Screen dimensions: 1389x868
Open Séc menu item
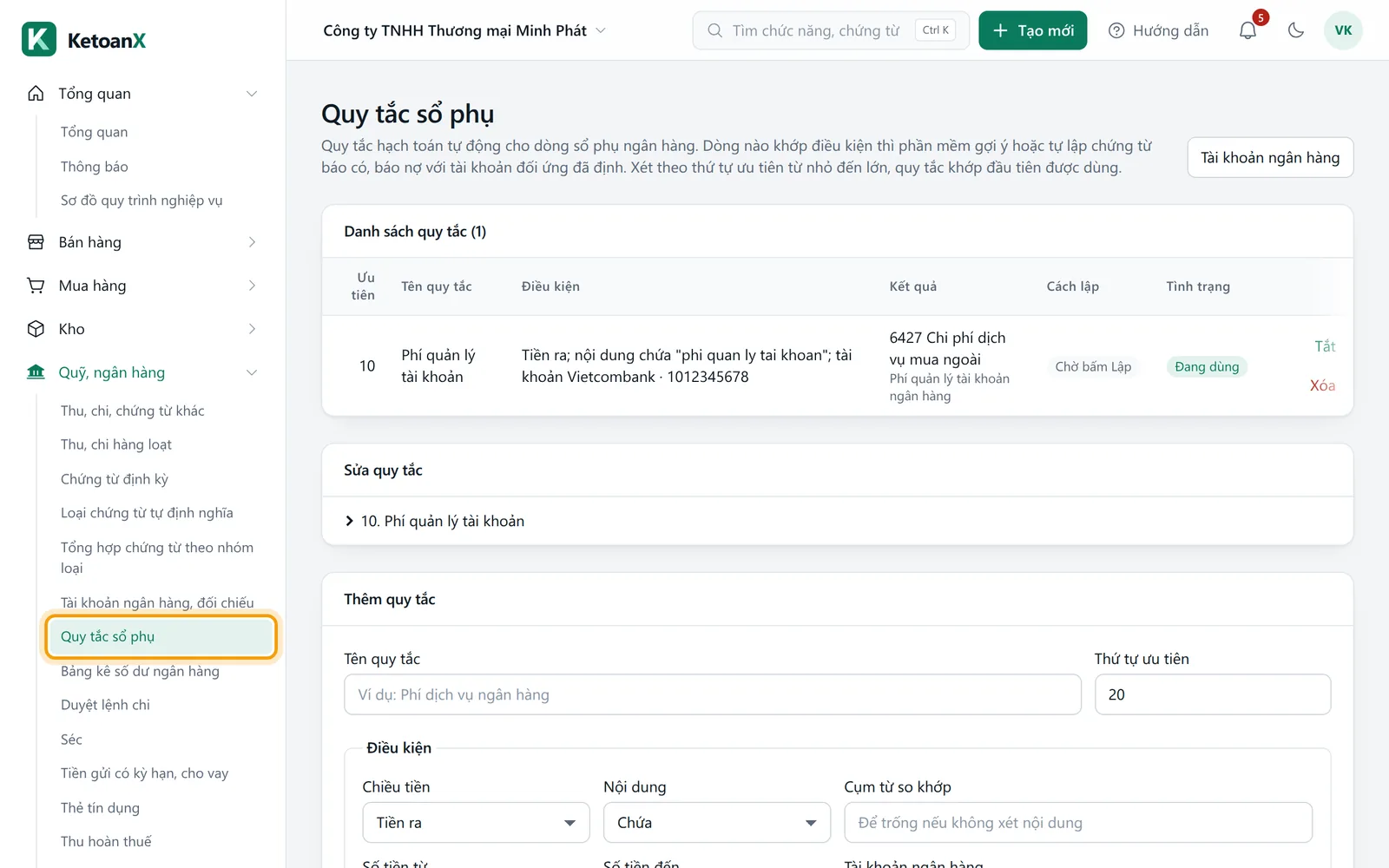[71, 740]
